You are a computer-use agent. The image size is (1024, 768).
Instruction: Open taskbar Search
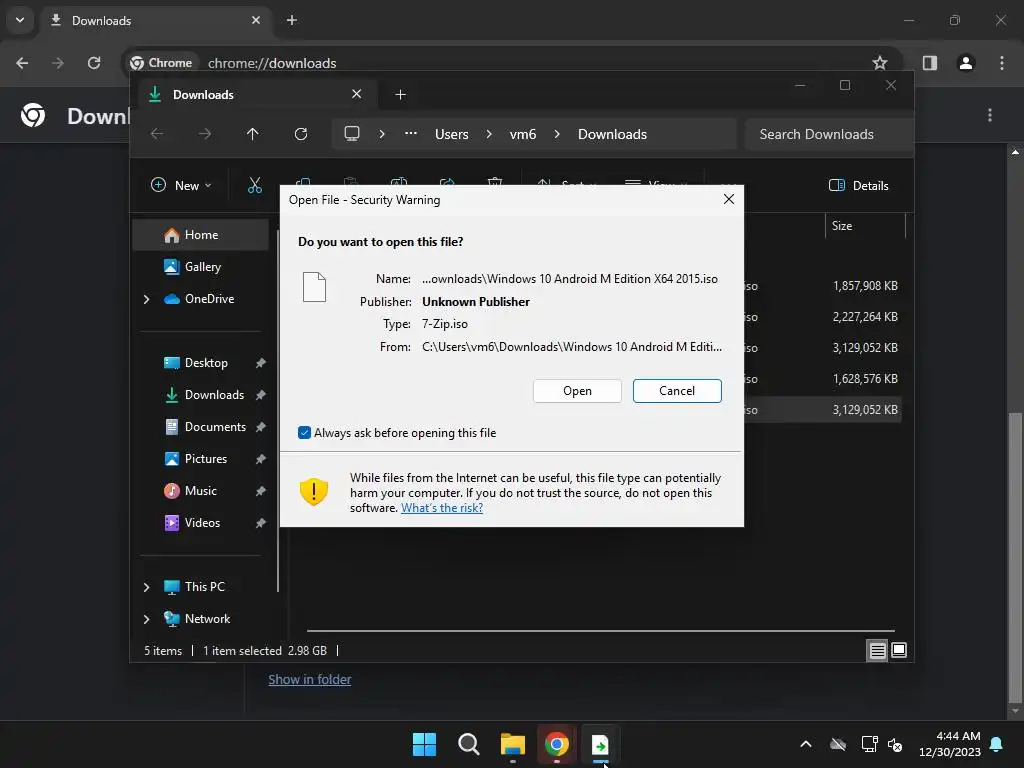coord(468,744)
